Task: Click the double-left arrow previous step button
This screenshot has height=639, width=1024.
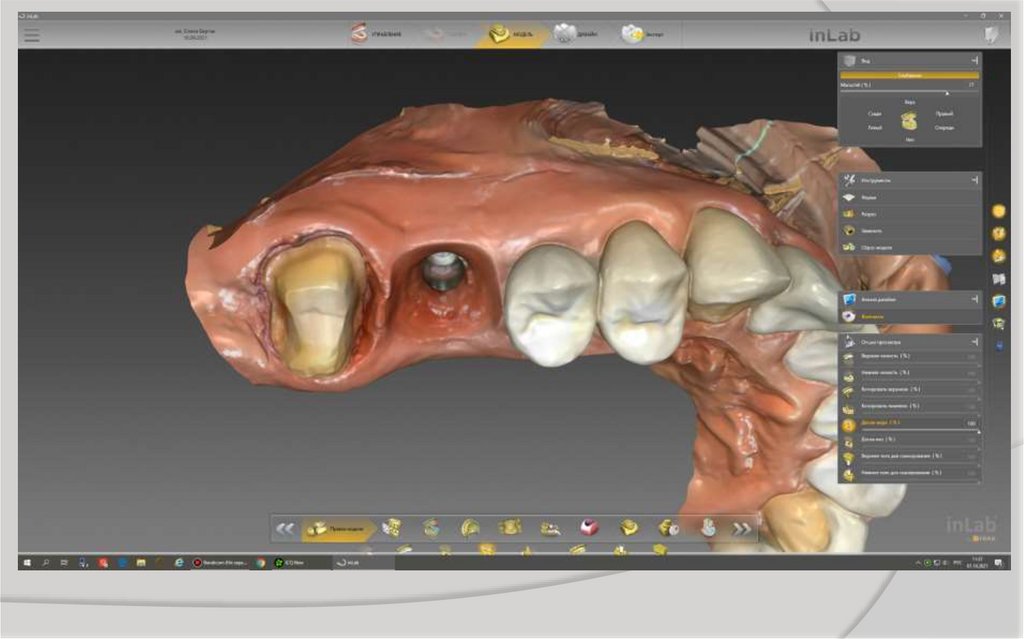Action: [286, 528]
